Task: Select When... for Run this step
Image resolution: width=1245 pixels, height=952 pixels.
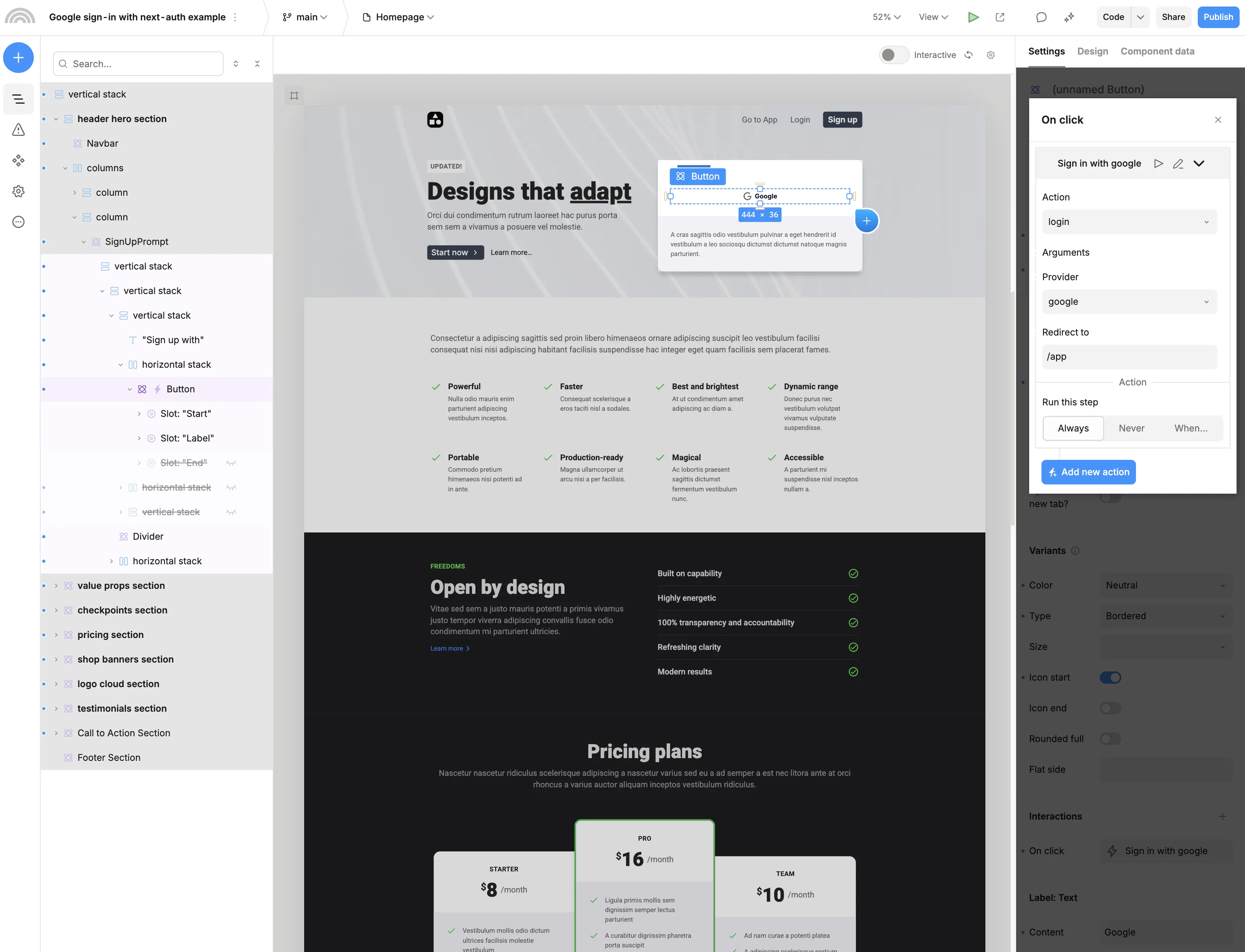Action: (x=1190, y=428)
